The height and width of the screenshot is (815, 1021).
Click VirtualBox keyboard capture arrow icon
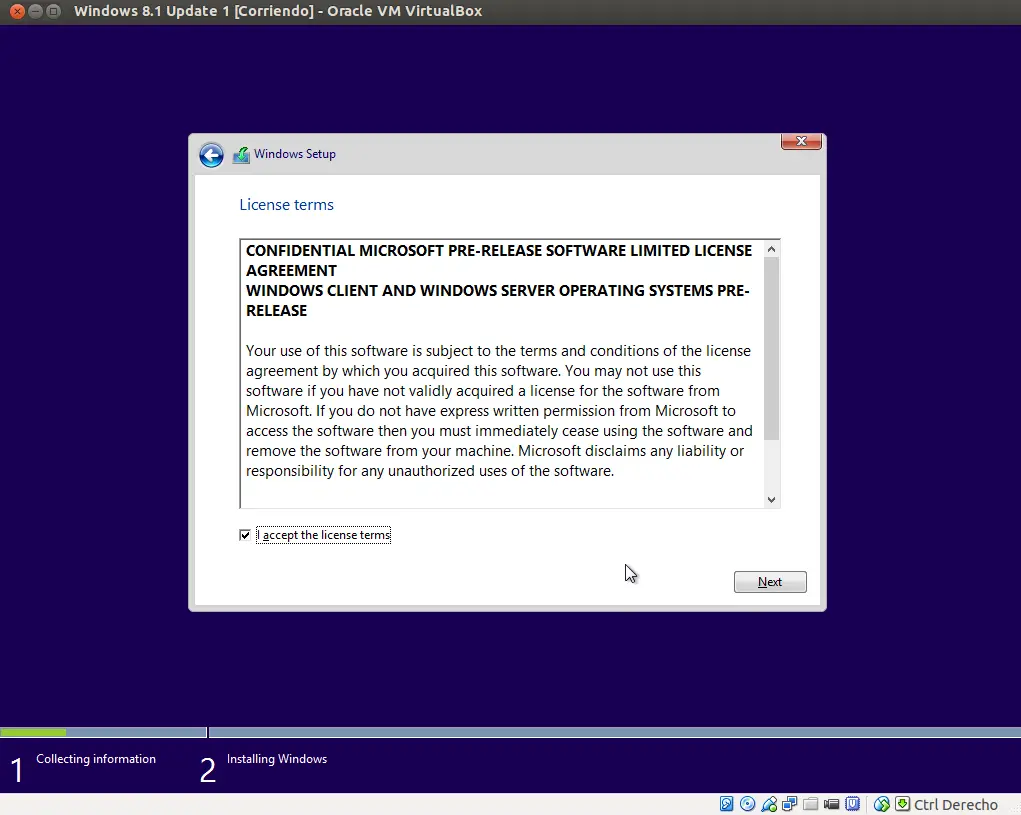[902, 804]
